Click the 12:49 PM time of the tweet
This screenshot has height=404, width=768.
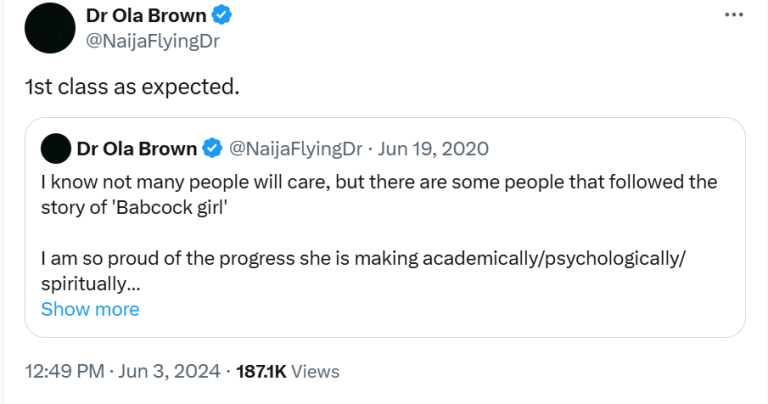pyautogui.click(x=65, y=371)
